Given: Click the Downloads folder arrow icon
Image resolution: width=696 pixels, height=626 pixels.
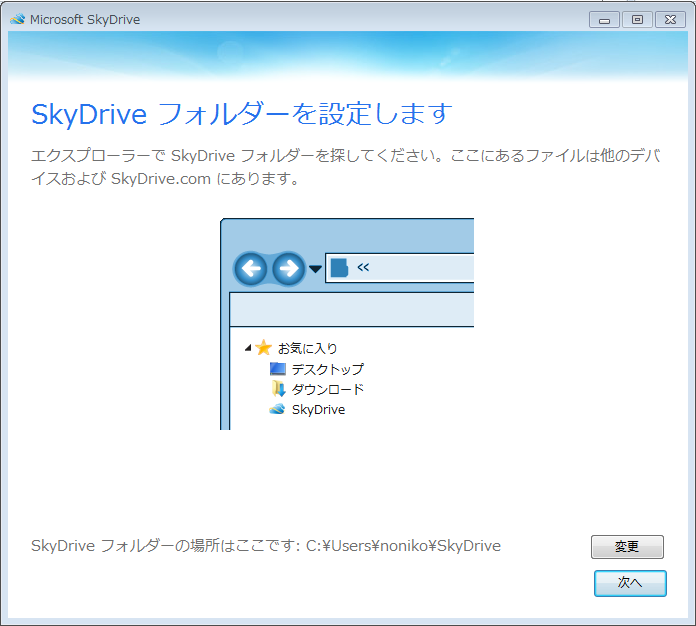Looking at the screenshot, I should tap(278, 388).
